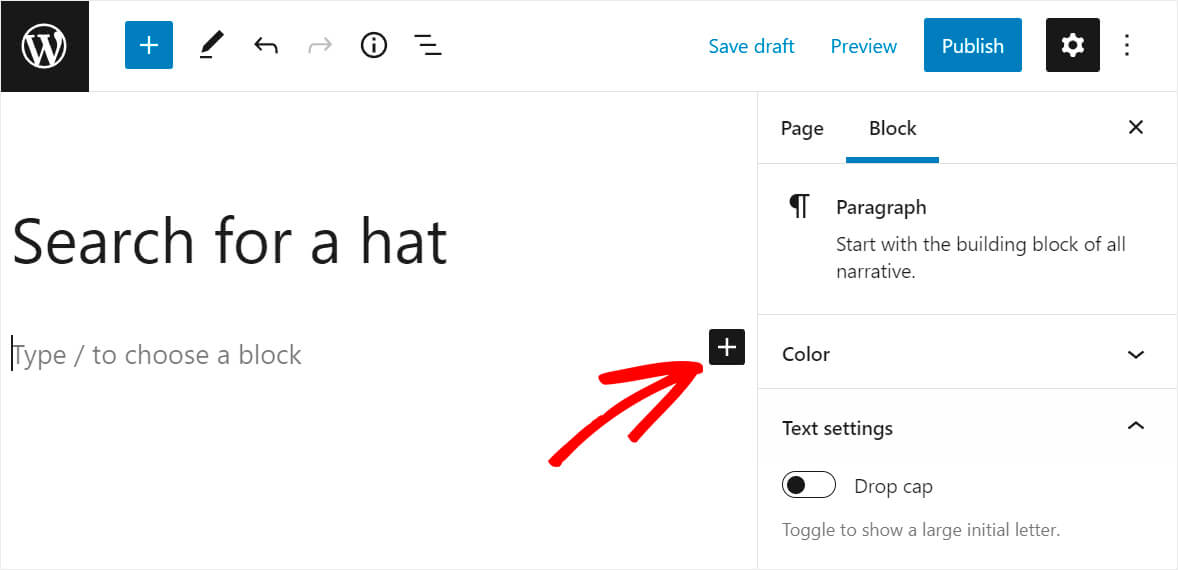Click the Paragraph block pilcrow icon

pos(799,206)
